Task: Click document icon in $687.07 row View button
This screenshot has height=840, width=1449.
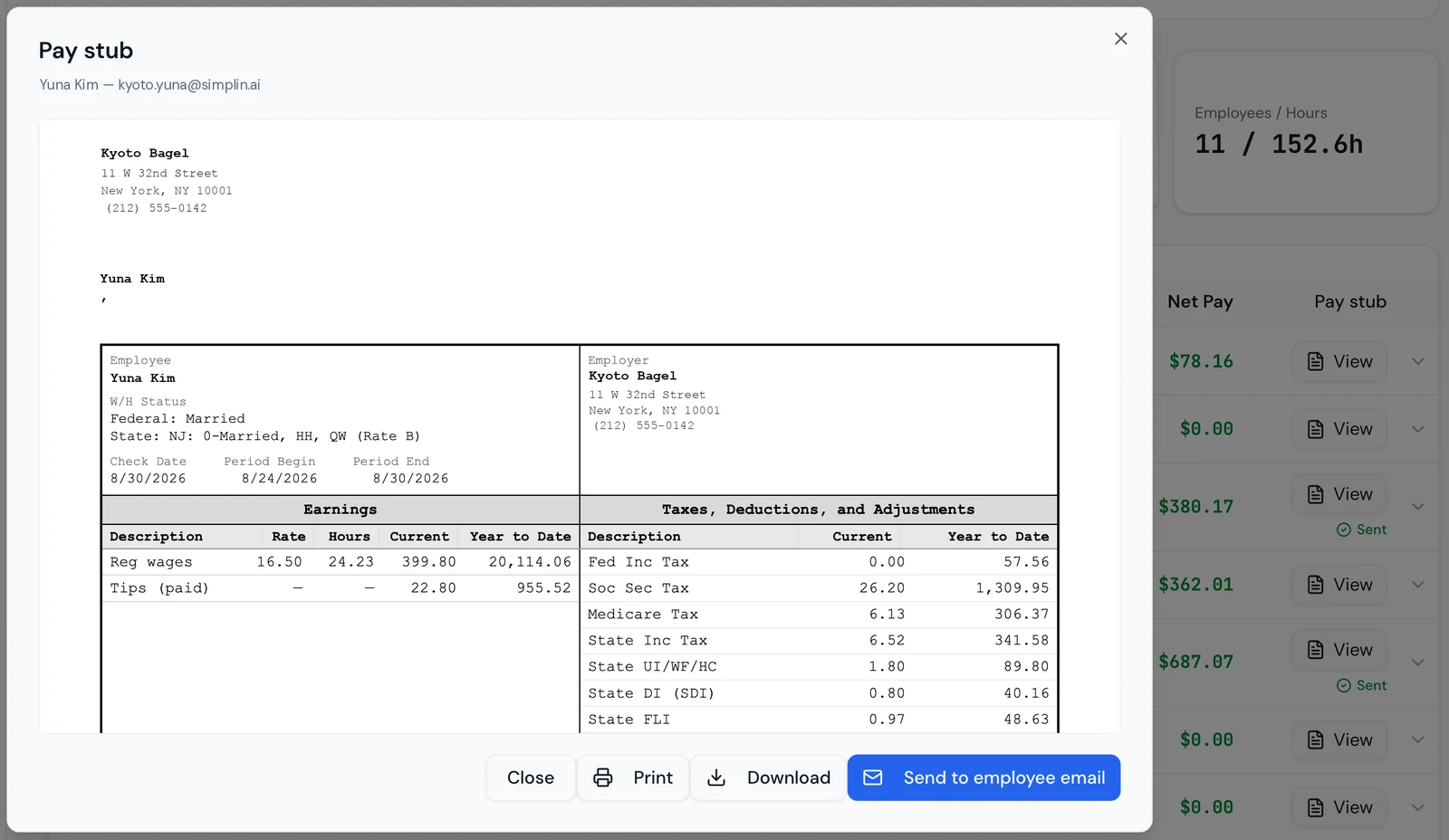Action: pos(1316,650)
